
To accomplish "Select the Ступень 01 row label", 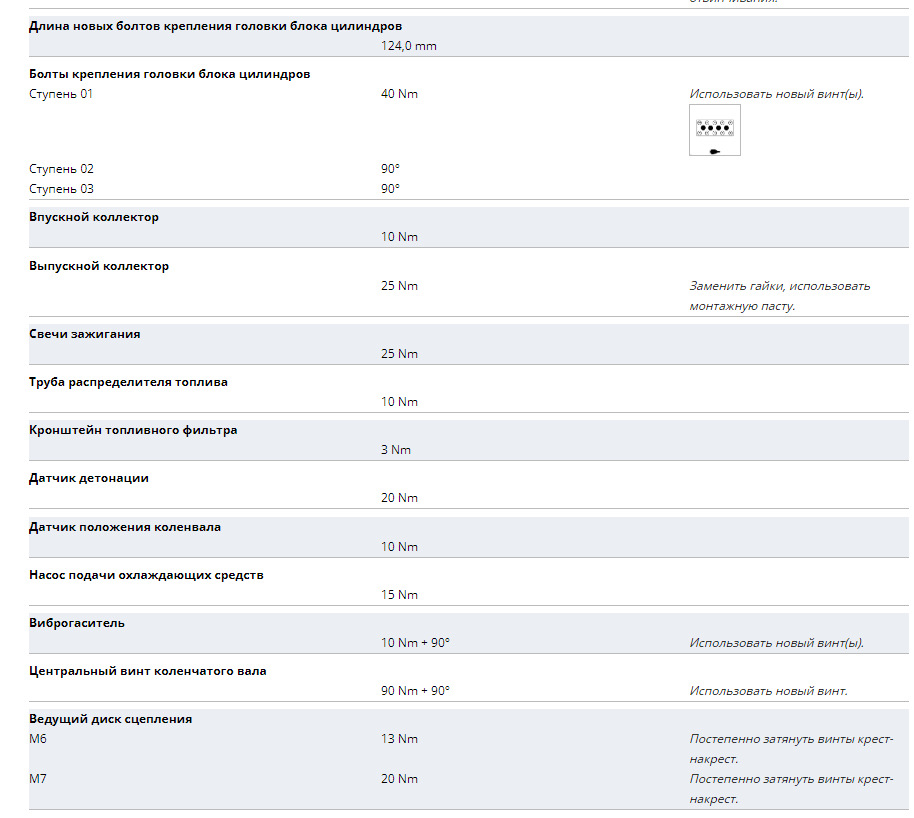I will click(x=61, y=94).
